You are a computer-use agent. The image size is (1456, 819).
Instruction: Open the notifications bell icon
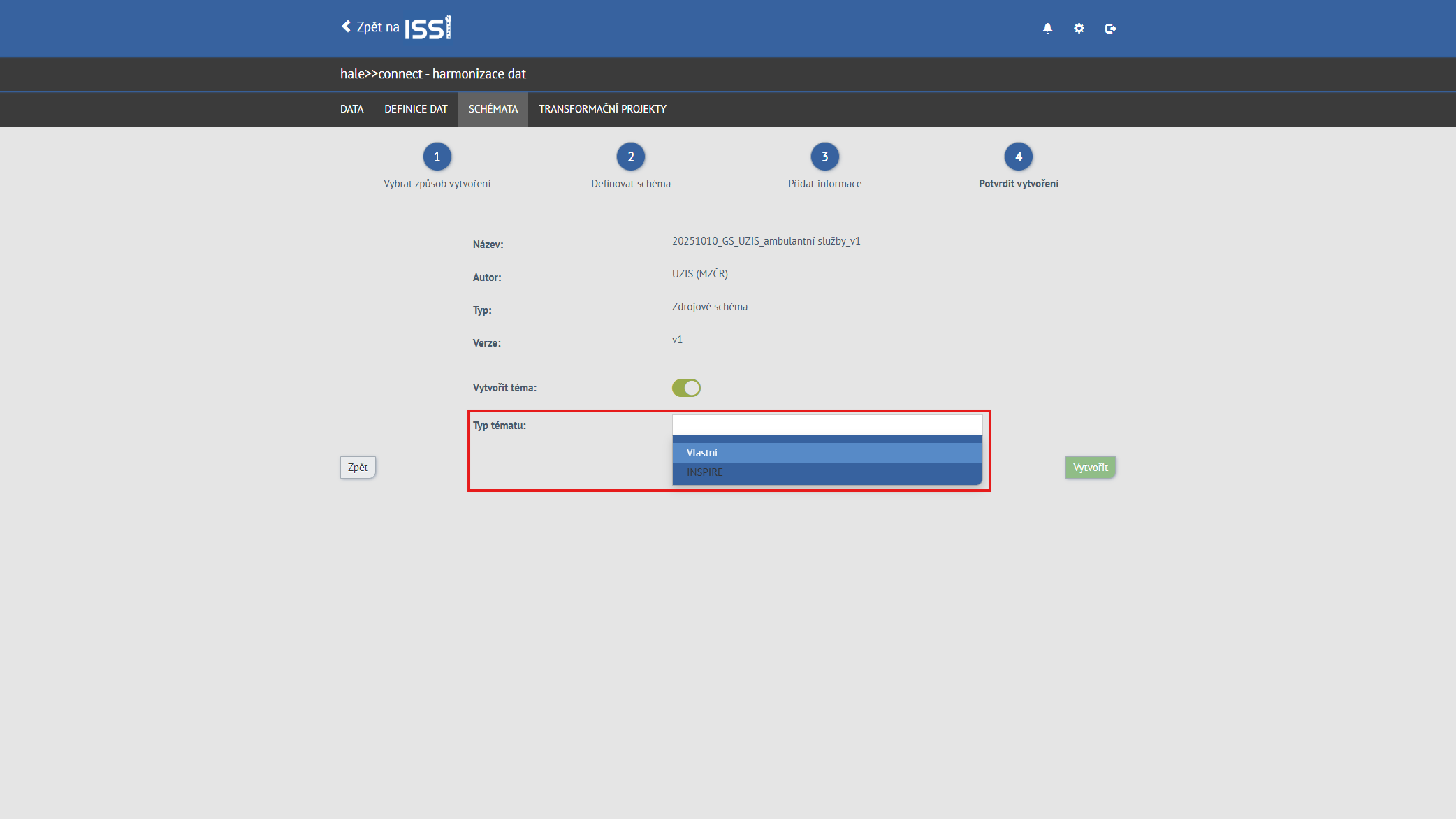click(1047, 29)
